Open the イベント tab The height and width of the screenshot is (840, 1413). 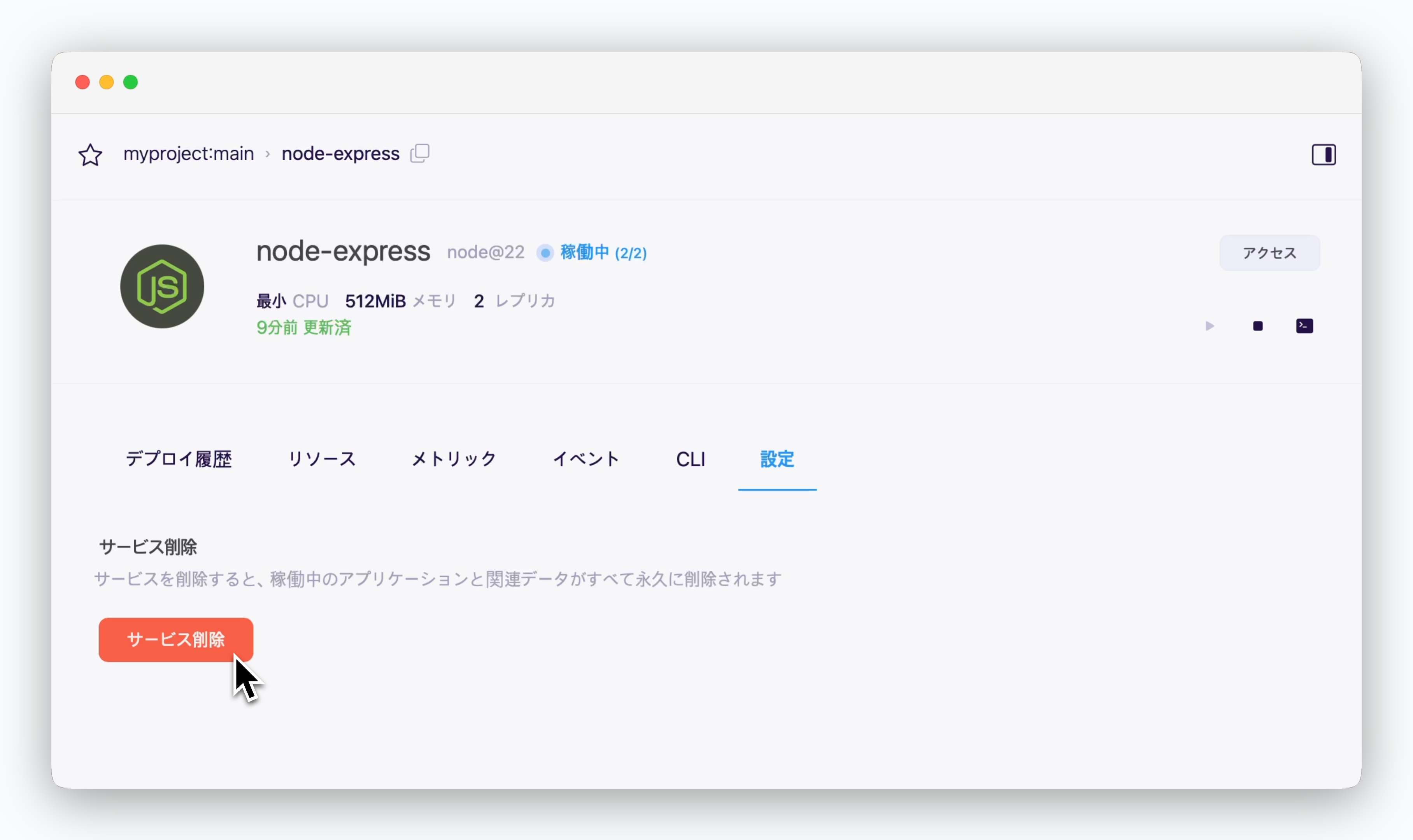point(587,459)
